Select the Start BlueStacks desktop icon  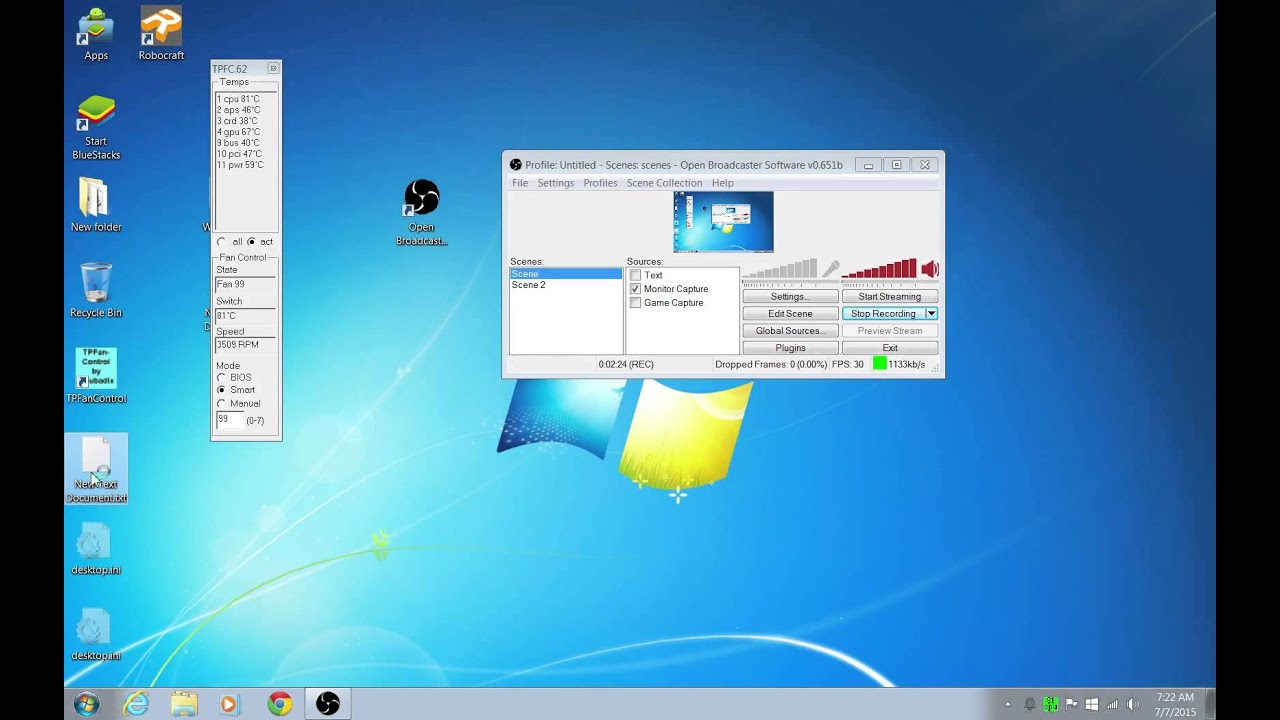click(x=96, y=127)
